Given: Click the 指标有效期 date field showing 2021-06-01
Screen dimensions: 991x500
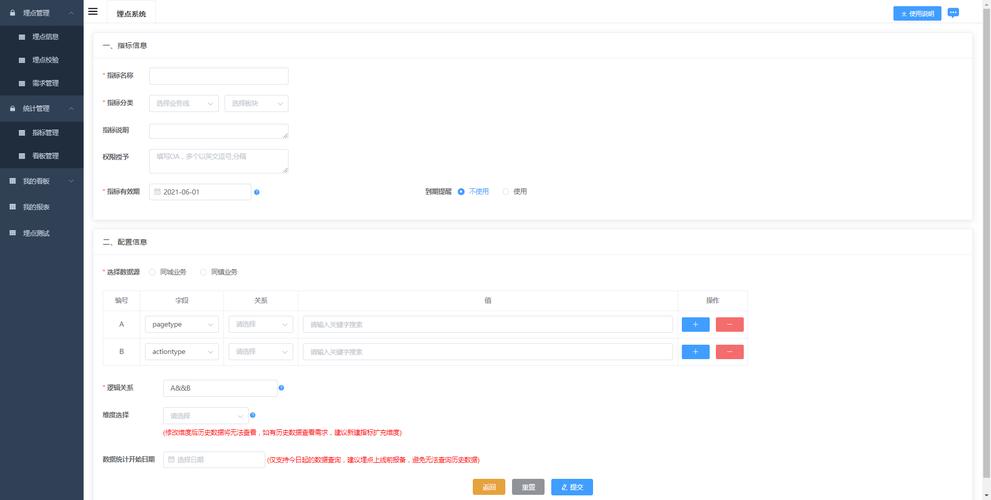Looking at the screenshot, I should [200, 192].
